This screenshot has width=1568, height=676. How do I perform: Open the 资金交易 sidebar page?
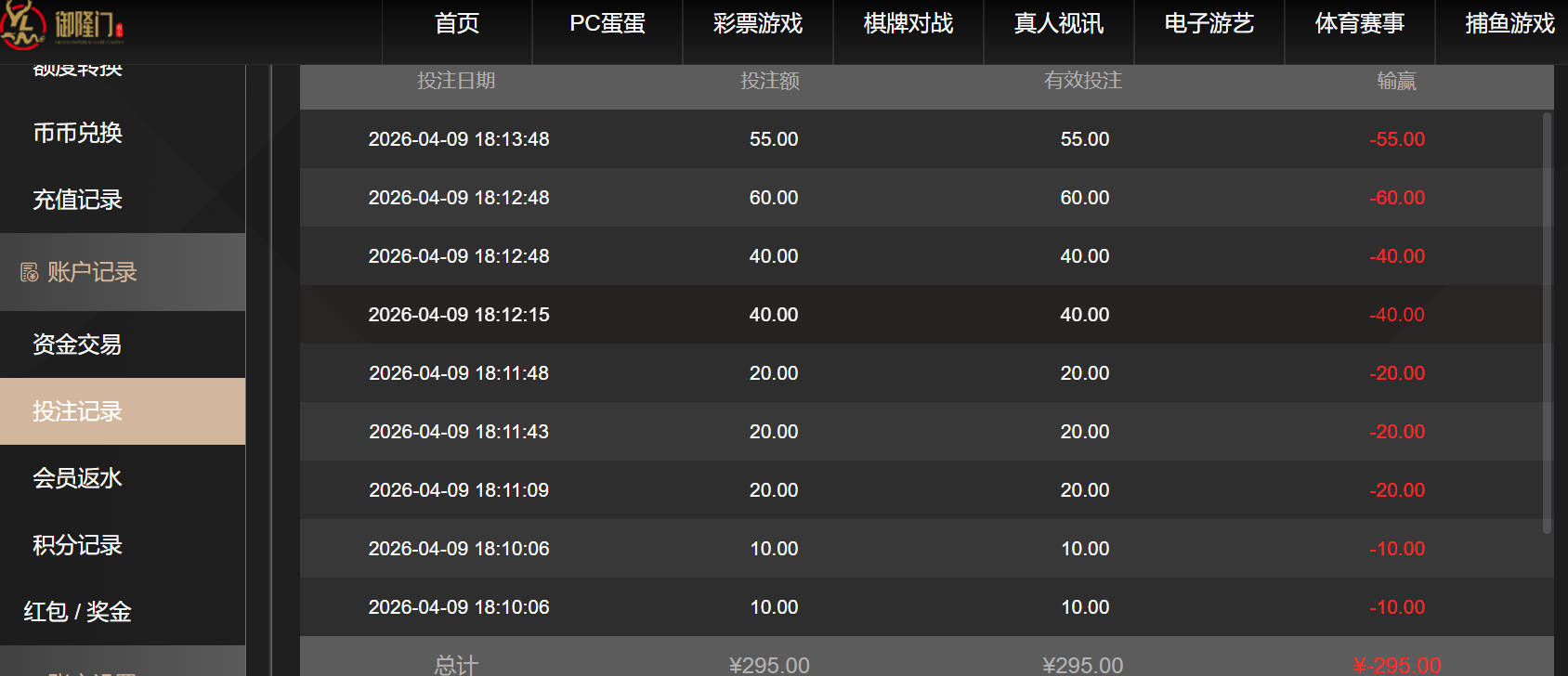(x=78, y=344)
